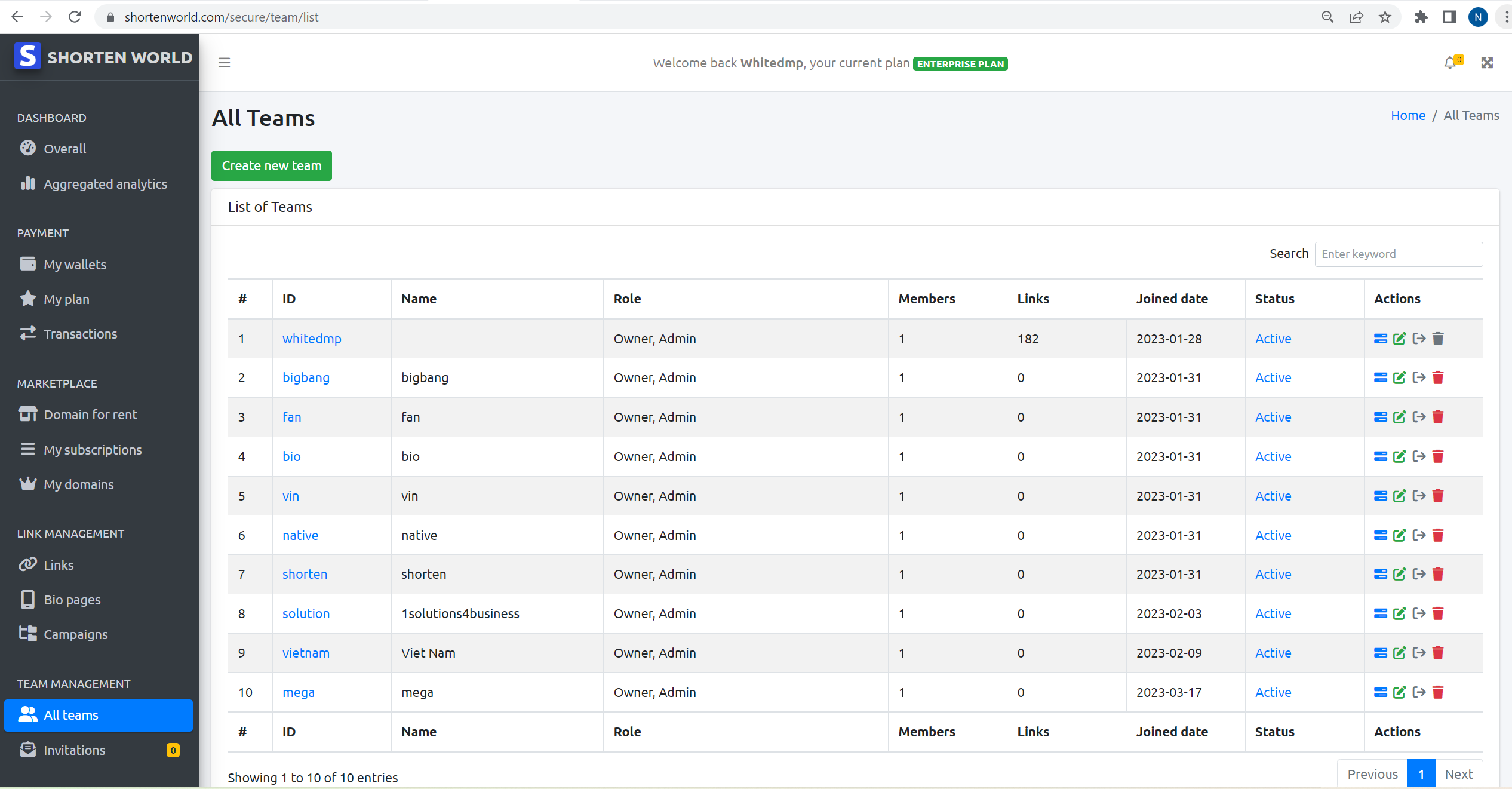Edit the bigbang team

pyautogui.click(x=1399, y=377)
